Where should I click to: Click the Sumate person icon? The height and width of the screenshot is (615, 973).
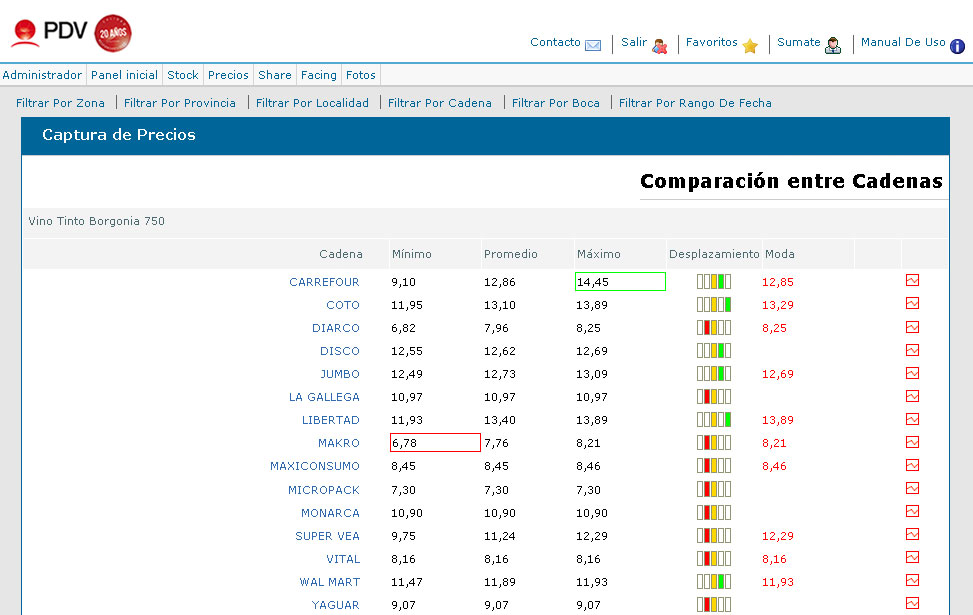pos(833,45)
